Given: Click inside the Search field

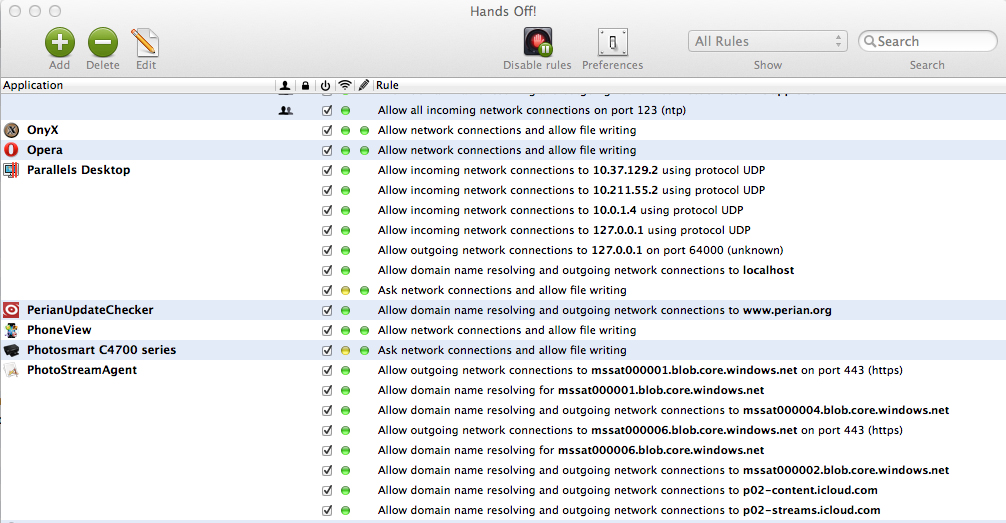Looking at the screenshot, I should click(927, 41).
